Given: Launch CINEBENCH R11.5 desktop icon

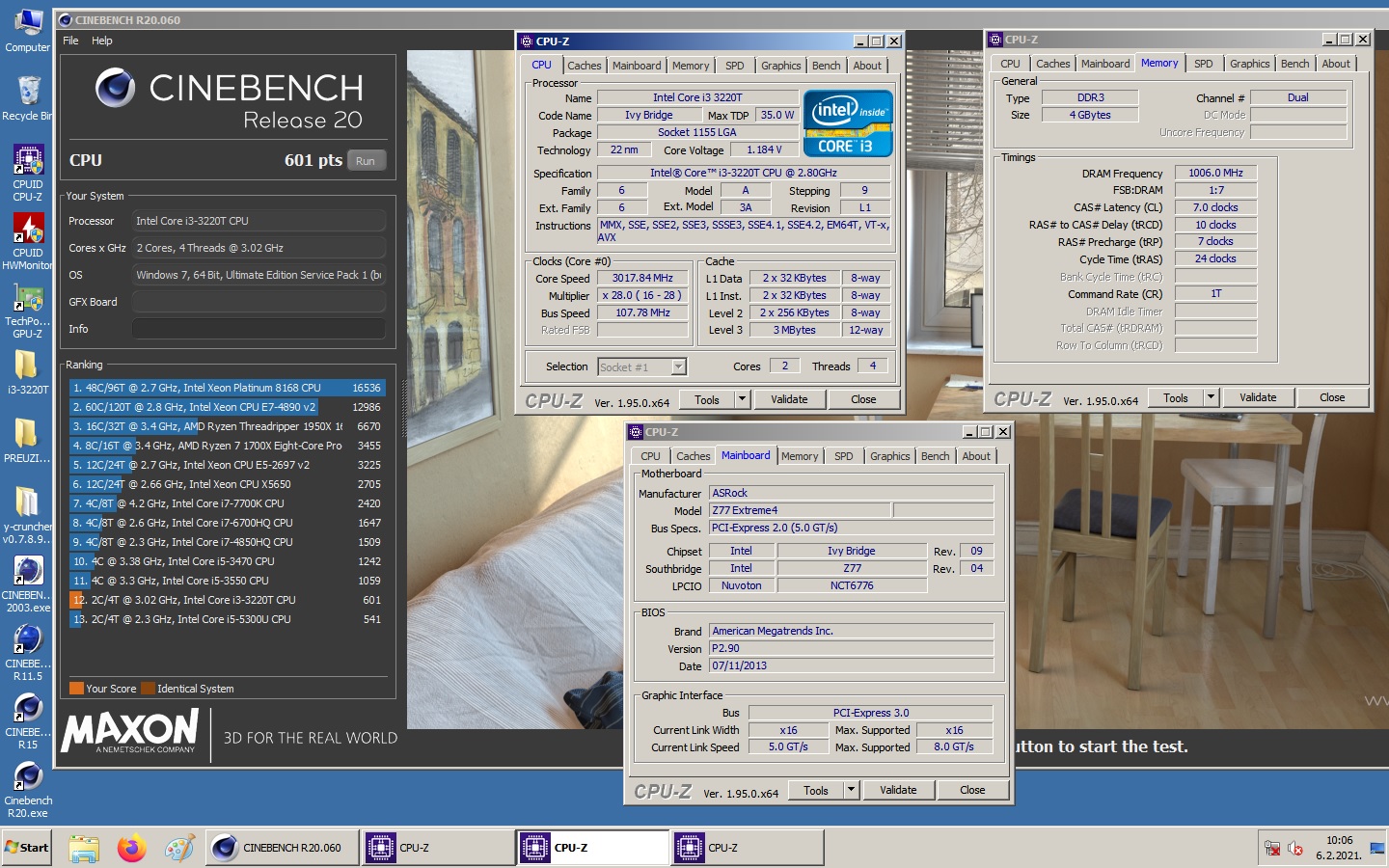Looking at the screenshot, I should [x=28, y=653].
